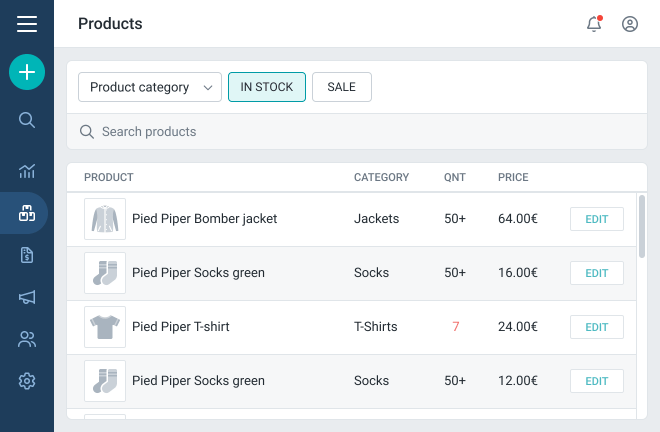Click the price '64.00€'

(x=518, y=219)
